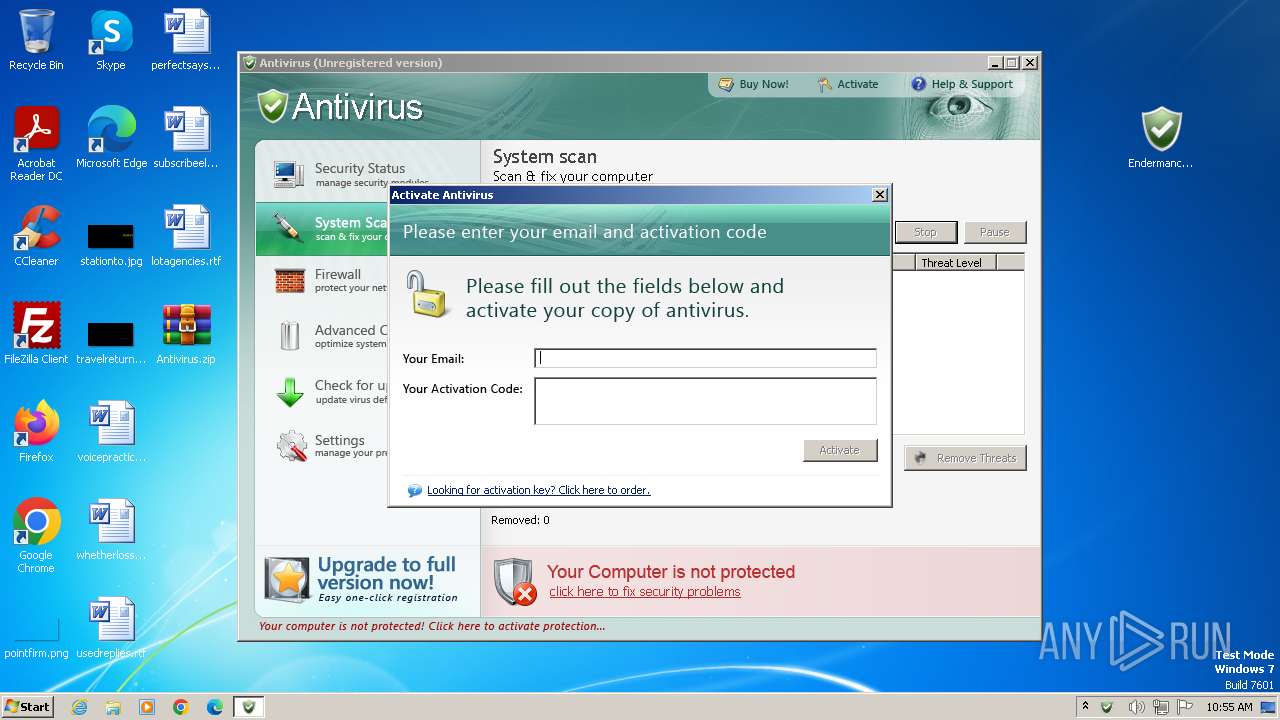Viewport: 1280px width, 720px height.
Task: Click the Security Status monitor icon
Action: coord(289,175)
